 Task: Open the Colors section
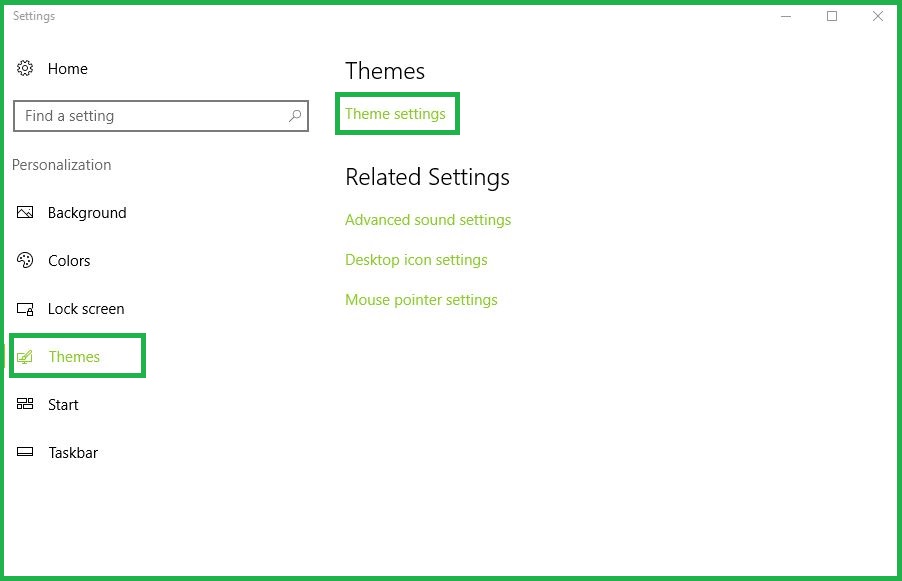tap(69, 261)
